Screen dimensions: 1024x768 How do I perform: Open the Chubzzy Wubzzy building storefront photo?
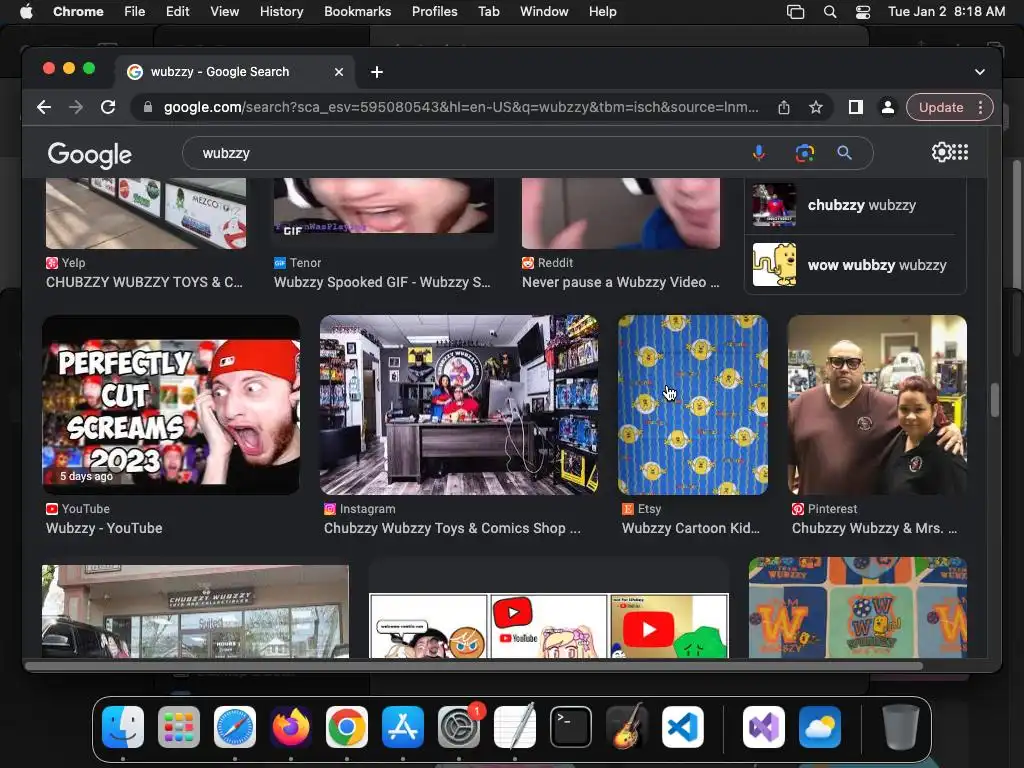point(195,611)
